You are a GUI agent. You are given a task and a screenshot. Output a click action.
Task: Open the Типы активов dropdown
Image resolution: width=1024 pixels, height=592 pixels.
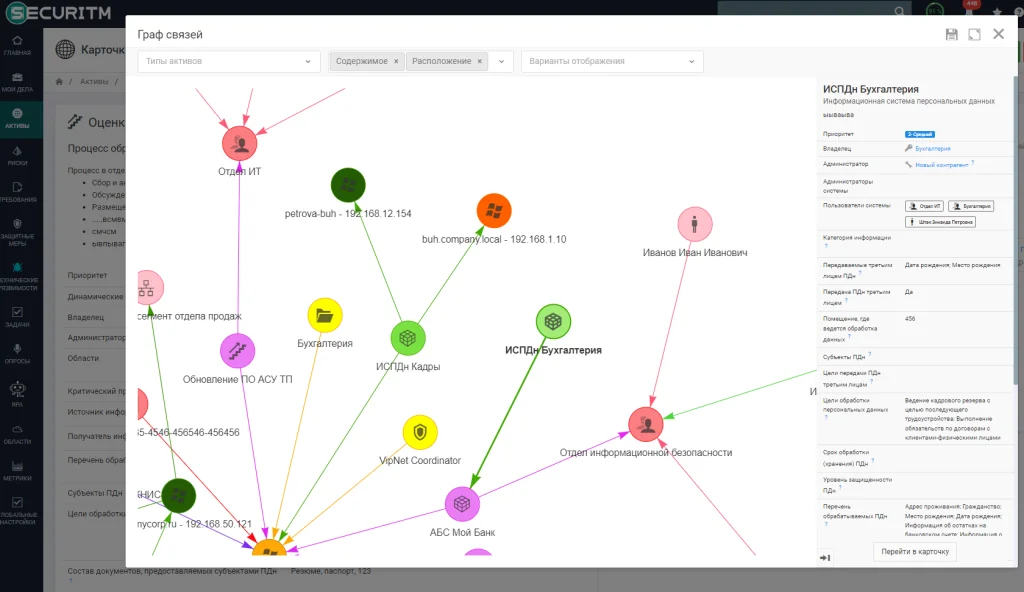(x=229, y=61)
